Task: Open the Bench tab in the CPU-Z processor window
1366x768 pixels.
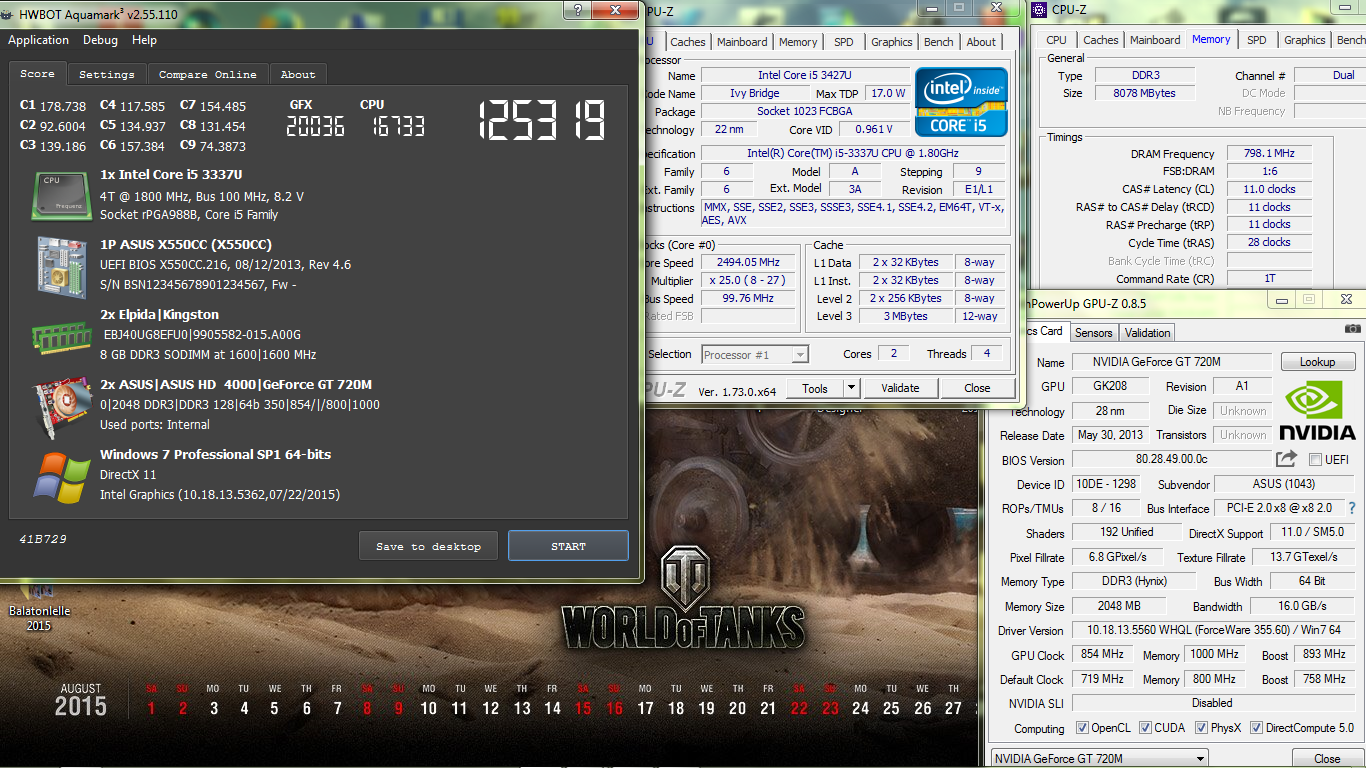Action: pos(939,42)
